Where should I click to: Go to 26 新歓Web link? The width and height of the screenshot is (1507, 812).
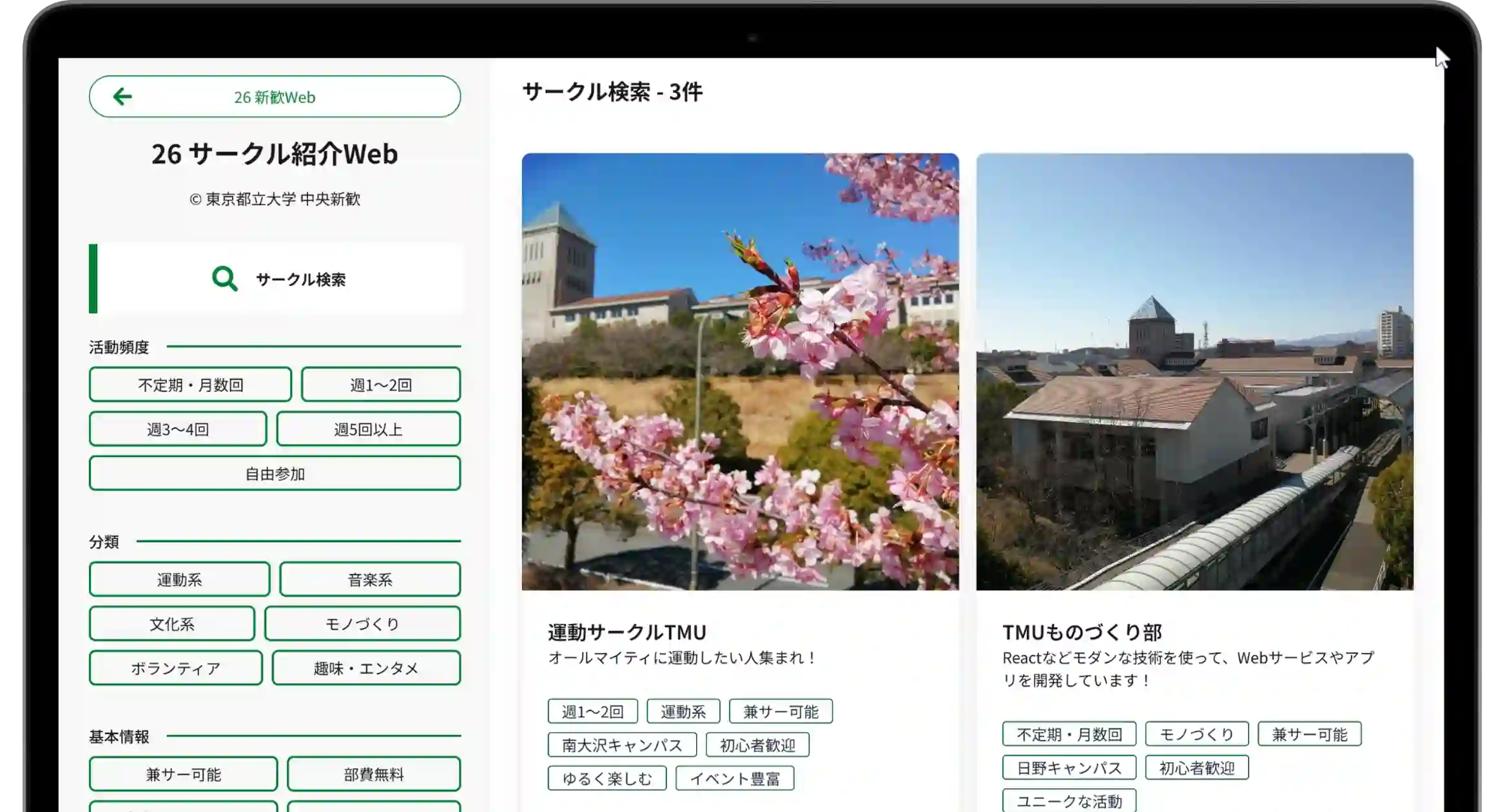275,97
